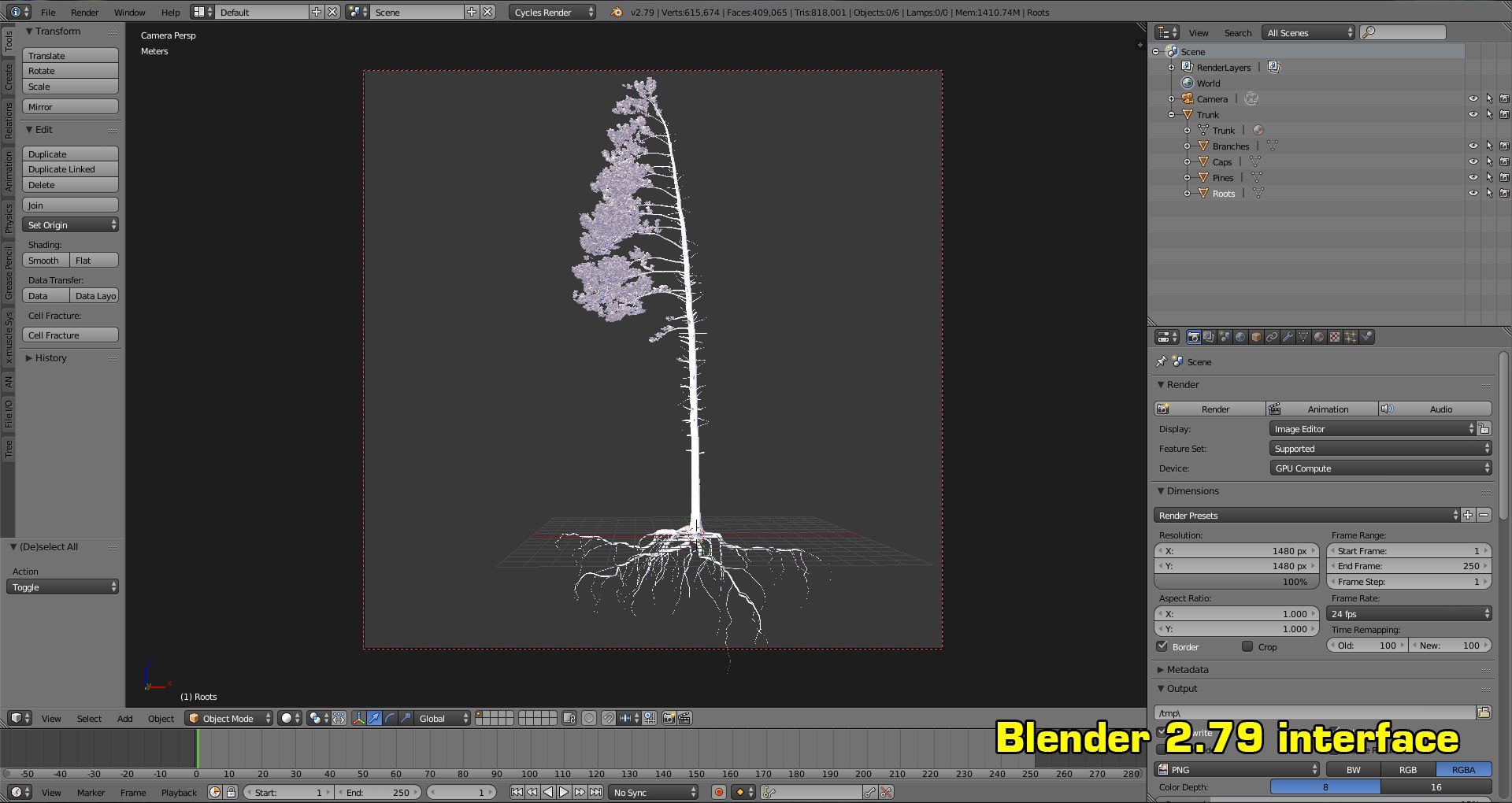Click the Cell Fracture button
Viewport: 1512px width, 803px height.
pos(71,335)
